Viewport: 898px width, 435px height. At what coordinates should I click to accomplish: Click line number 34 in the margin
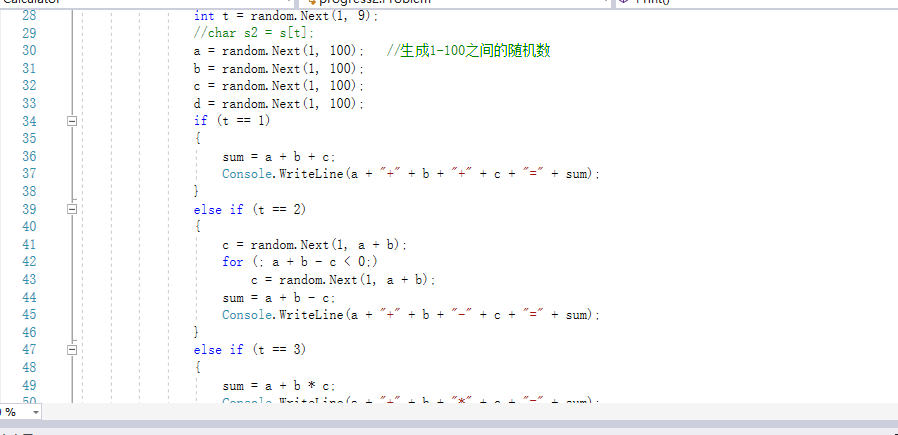[29, 121]
